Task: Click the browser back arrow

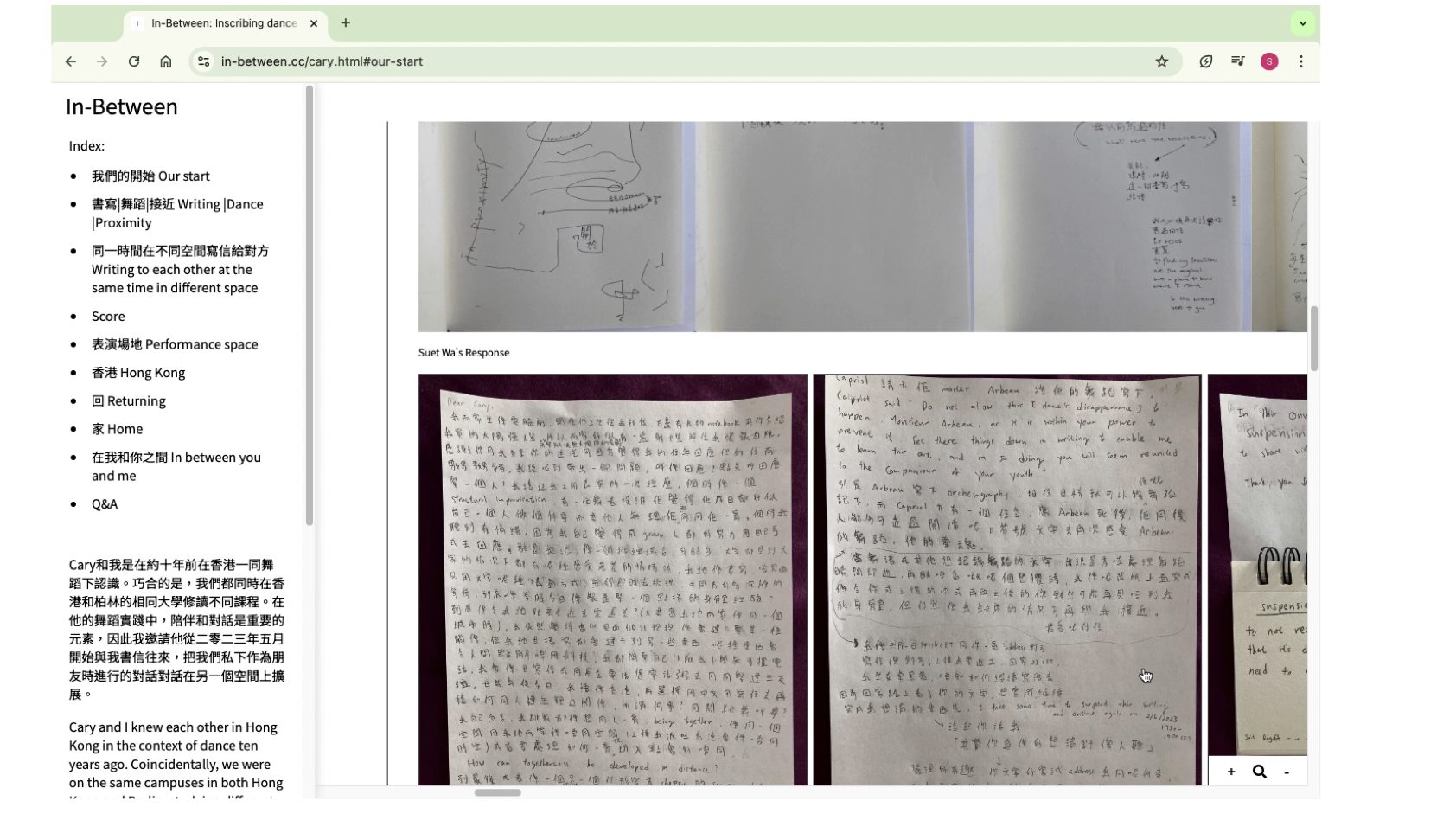Action: [71, 61]
